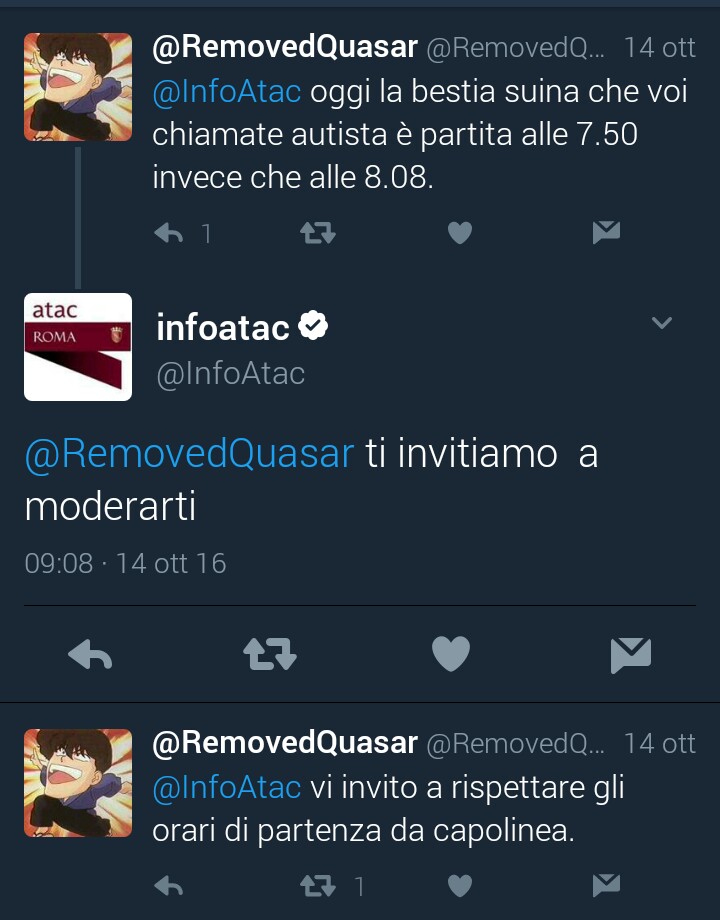This screenshot has height=920, width=720.
Task: Retweet infoatac's moderarti tweet
Action: tap(270, 654)
